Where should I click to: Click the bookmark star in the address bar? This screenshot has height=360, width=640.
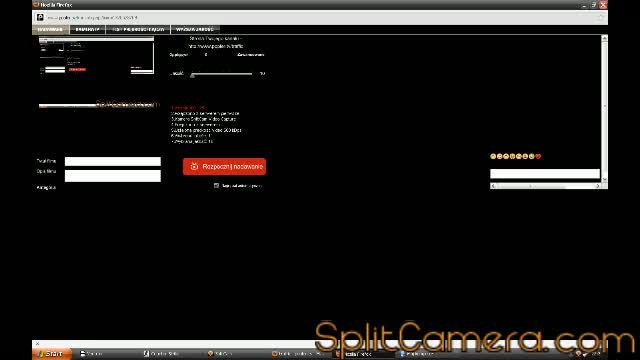click(600, 18)
